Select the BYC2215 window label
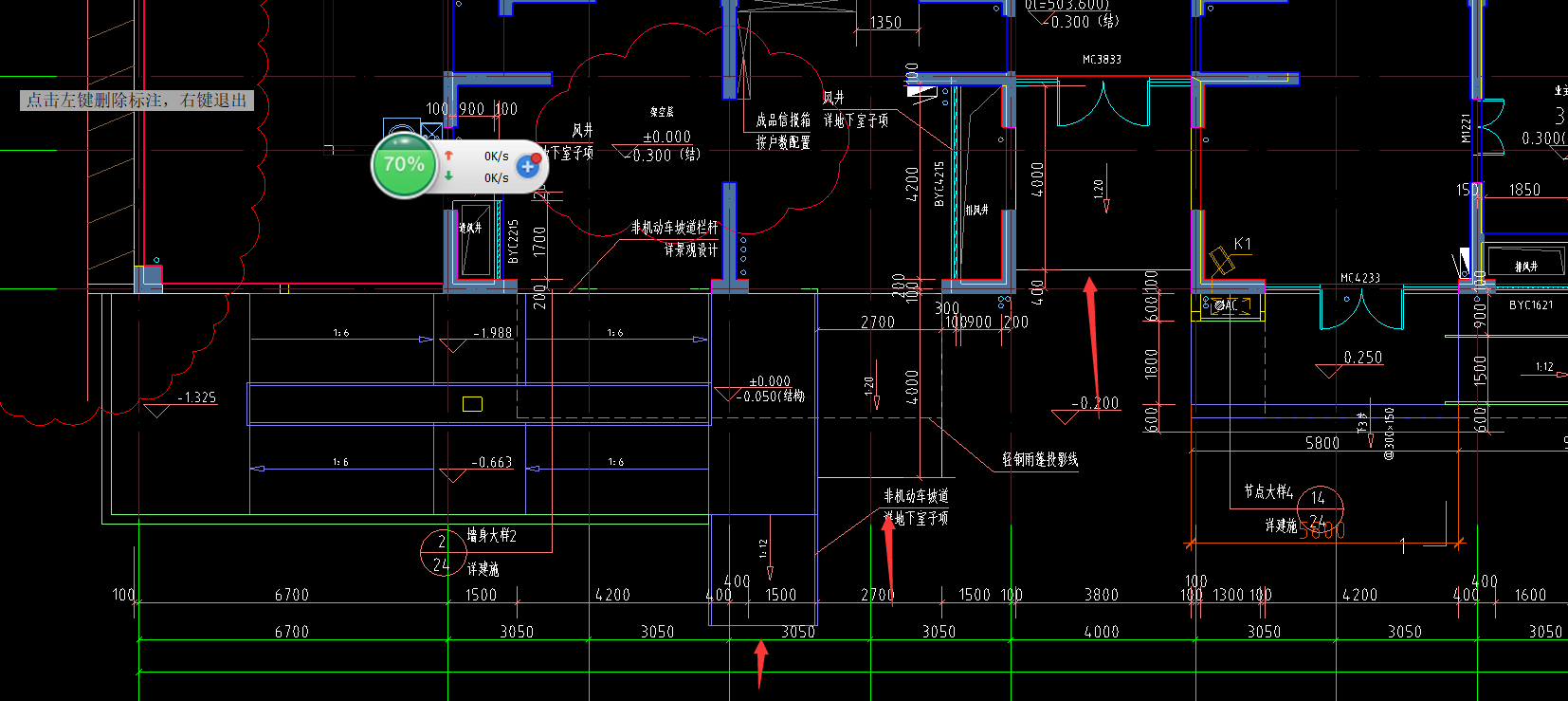This screenshot has width=1568, height=701. tap(513, 241)
